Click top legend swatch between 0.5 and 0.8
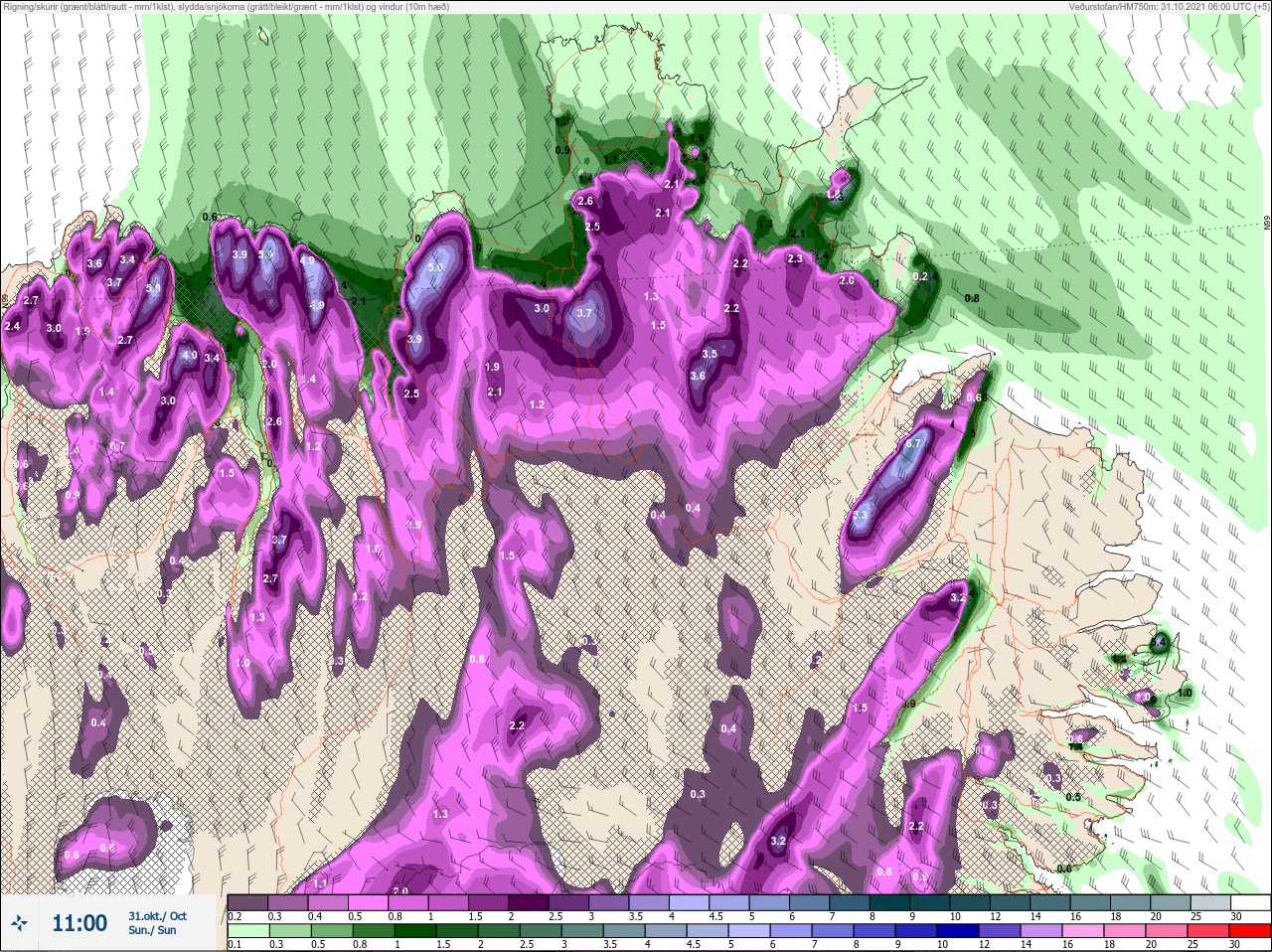This screenshot has width=1272, height=952. 369,902
